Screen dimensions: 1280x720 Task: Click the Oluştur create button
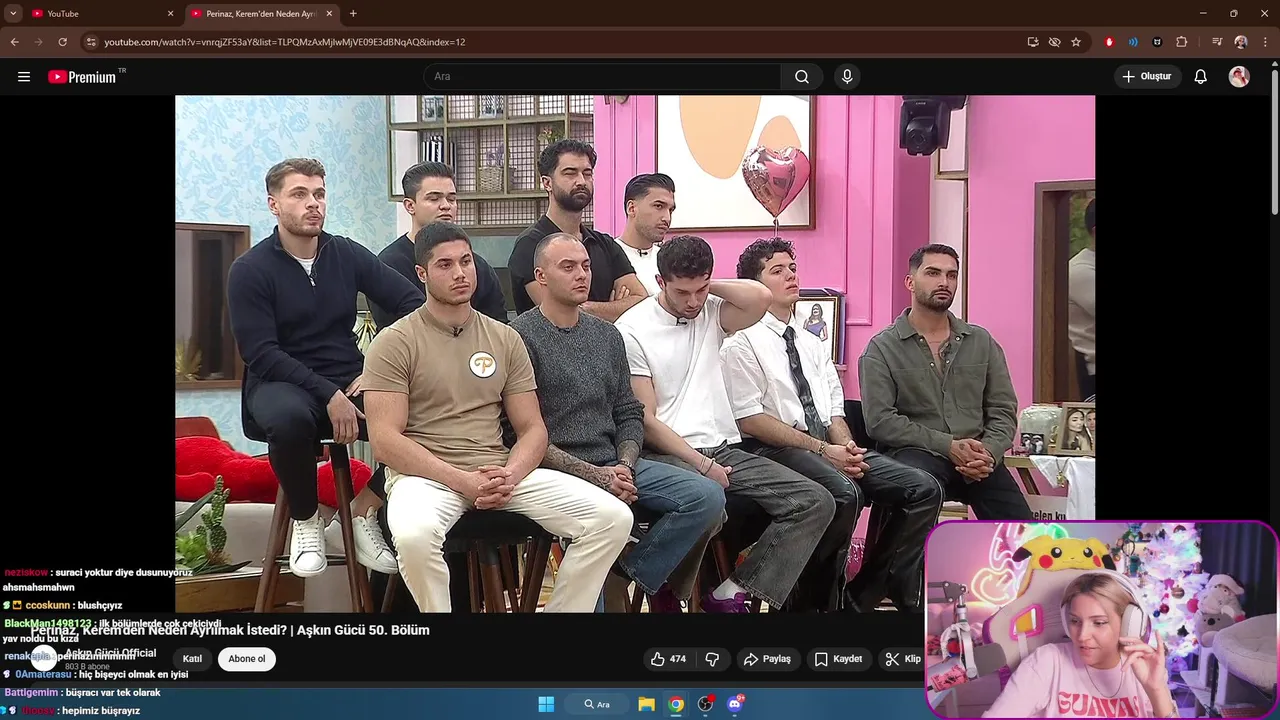point(1148,77)
